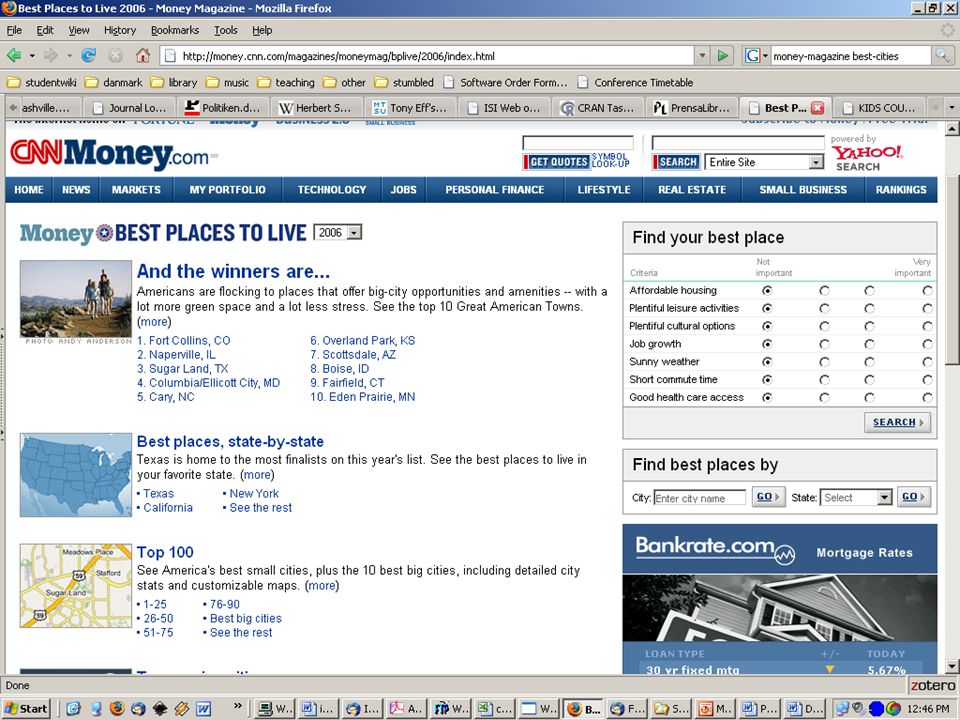The height and width of the screenshot is (720, 960).
Task: Open the Sugar Land street map thumbnail
Action: tap(76, 585)
